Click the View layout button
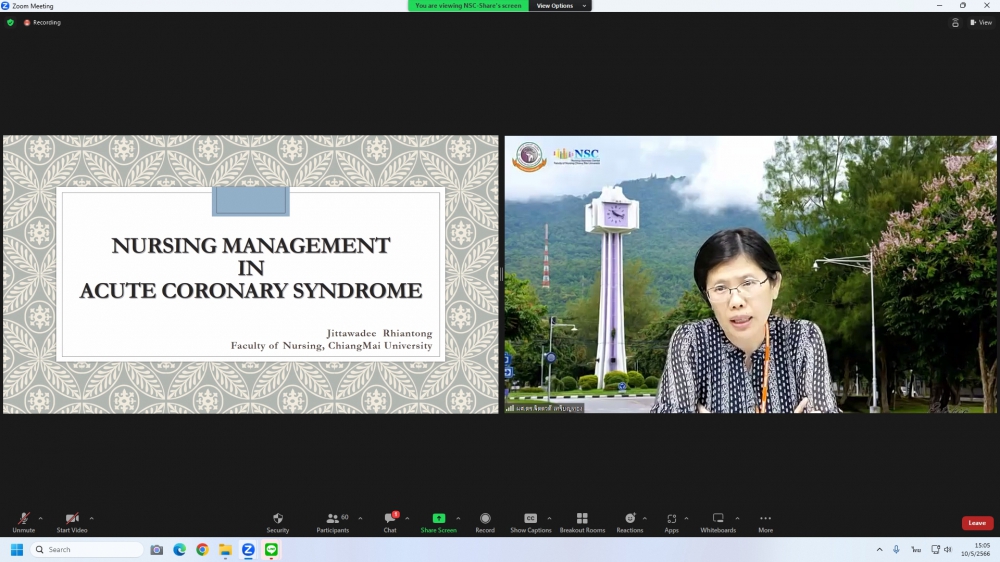1000x562 pixels. coord(980,22)
